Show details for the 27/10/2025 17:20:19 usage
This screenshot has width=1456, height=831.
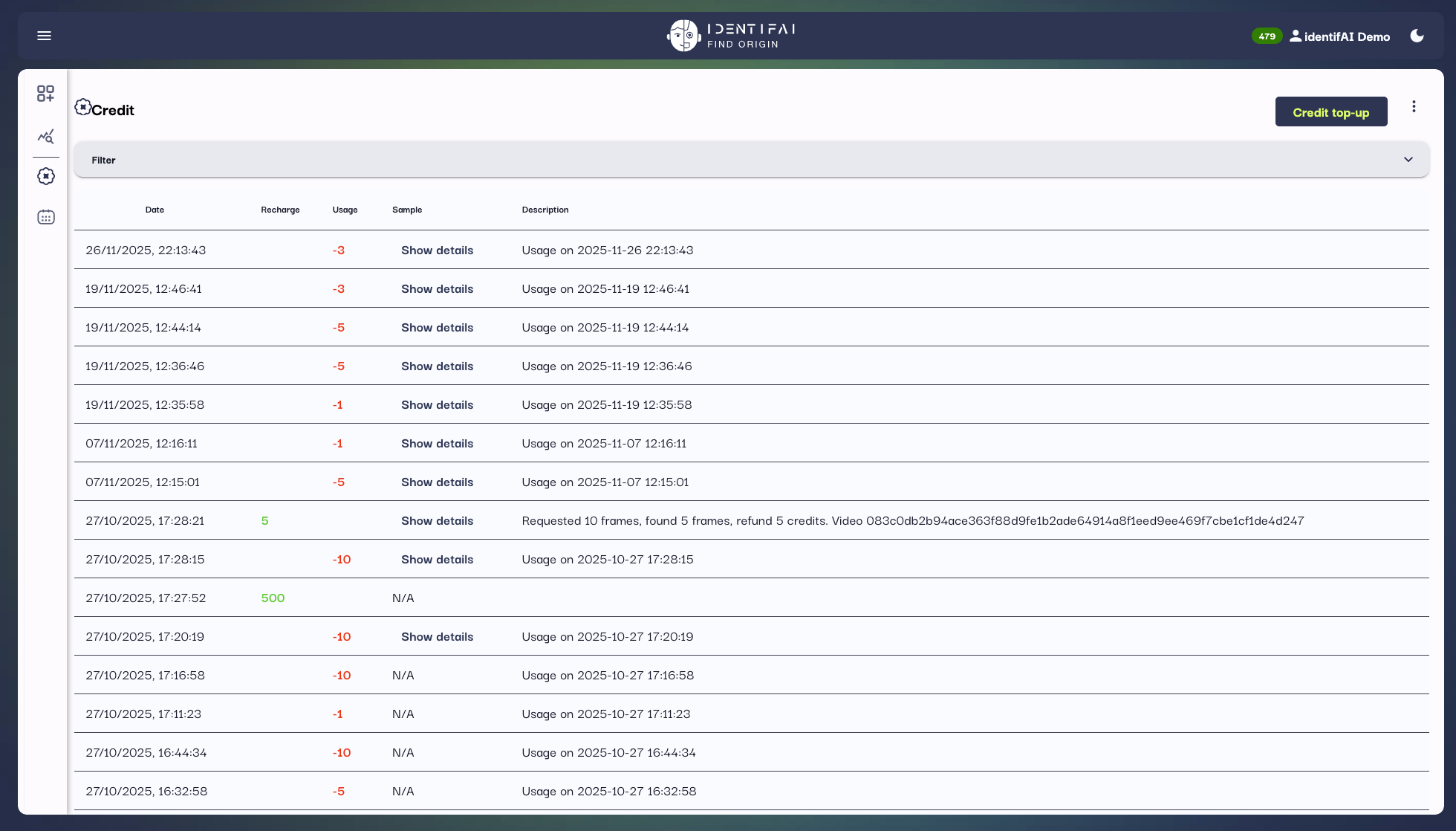tap(437, 637)
